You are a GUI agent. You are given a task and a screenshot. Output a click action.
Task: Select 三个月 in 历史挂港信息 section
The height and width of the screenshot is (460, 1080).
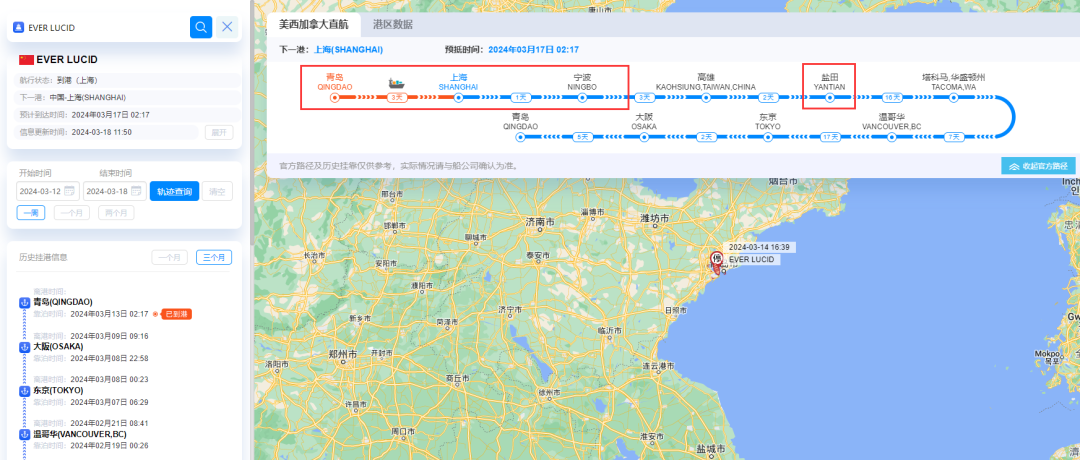tap(214, 258)
